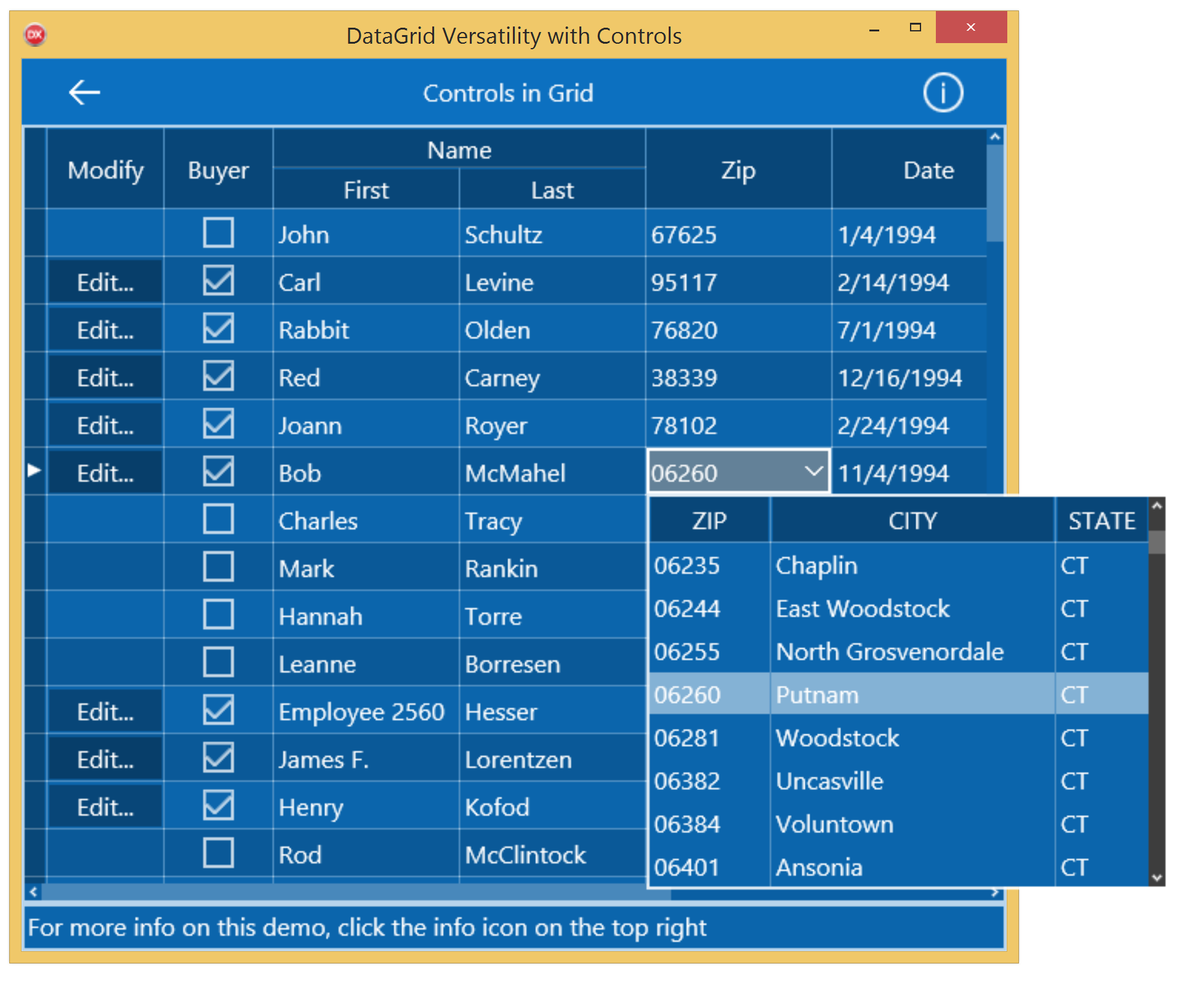Click Edit... button for Henry Kofod
Image resolution: width=1200 pixels, height=985 pixels.
105,807
